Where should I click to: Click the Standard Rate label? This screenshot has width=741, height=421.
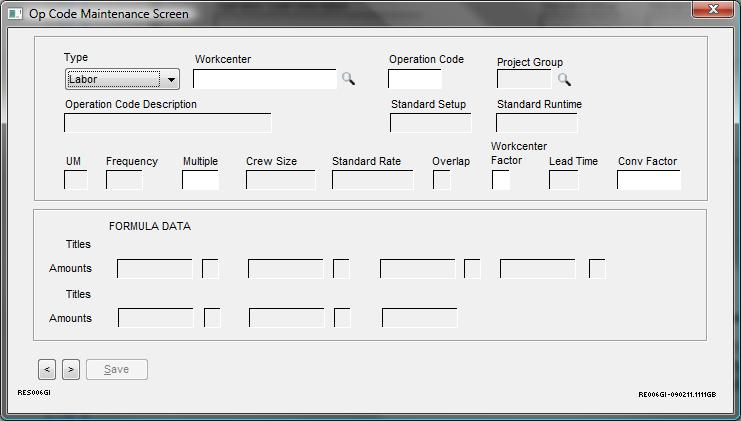click(x=366, y=161)
